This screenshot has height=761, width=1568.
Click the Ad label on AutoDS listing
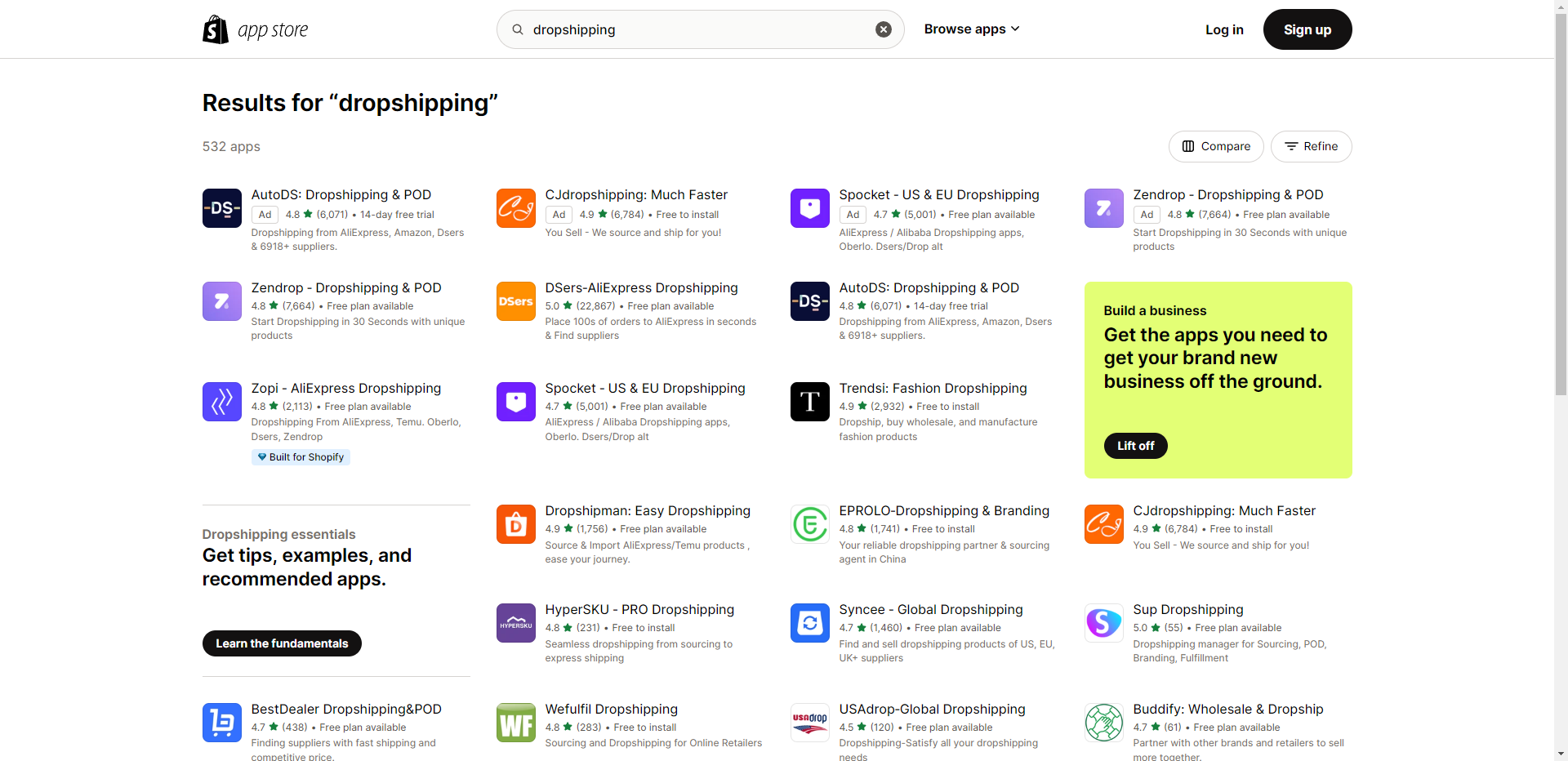[265, 215]
